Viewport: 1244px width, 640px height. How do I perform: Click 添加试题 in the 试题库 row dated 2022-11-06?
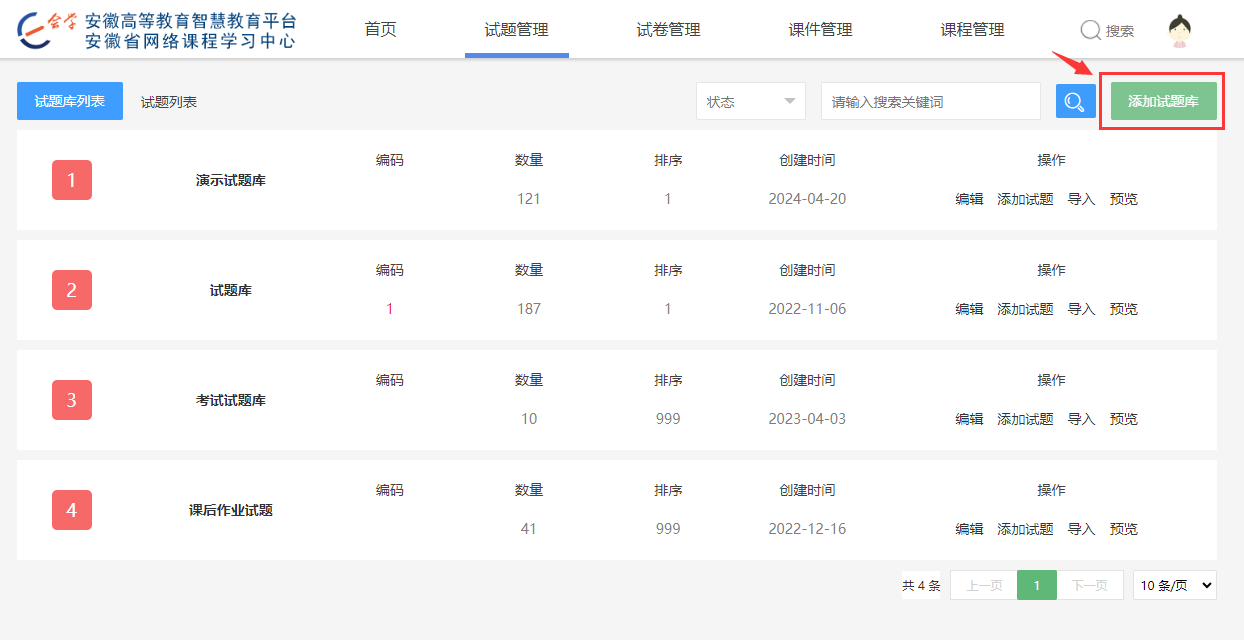(1026, 309)
